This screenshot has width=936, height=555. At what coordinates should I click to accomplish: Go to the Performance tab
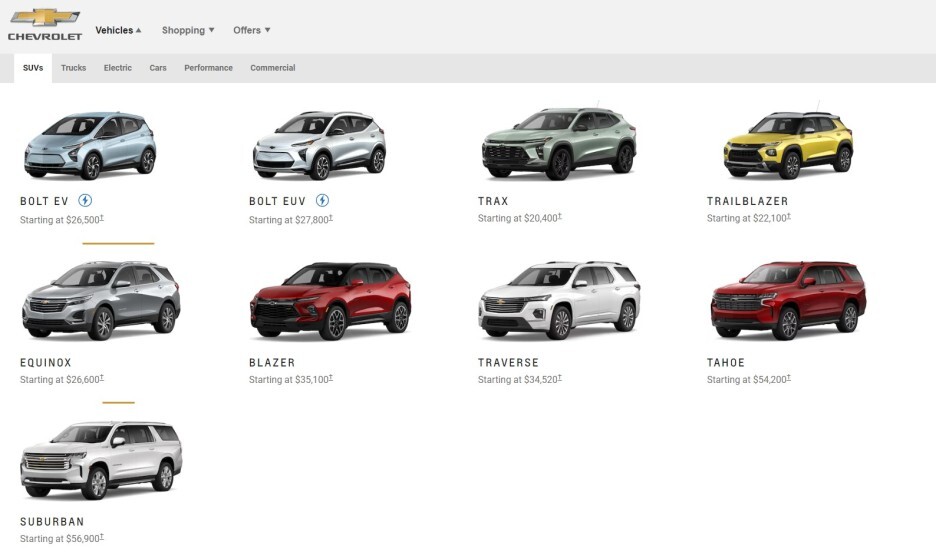[208, 68]
